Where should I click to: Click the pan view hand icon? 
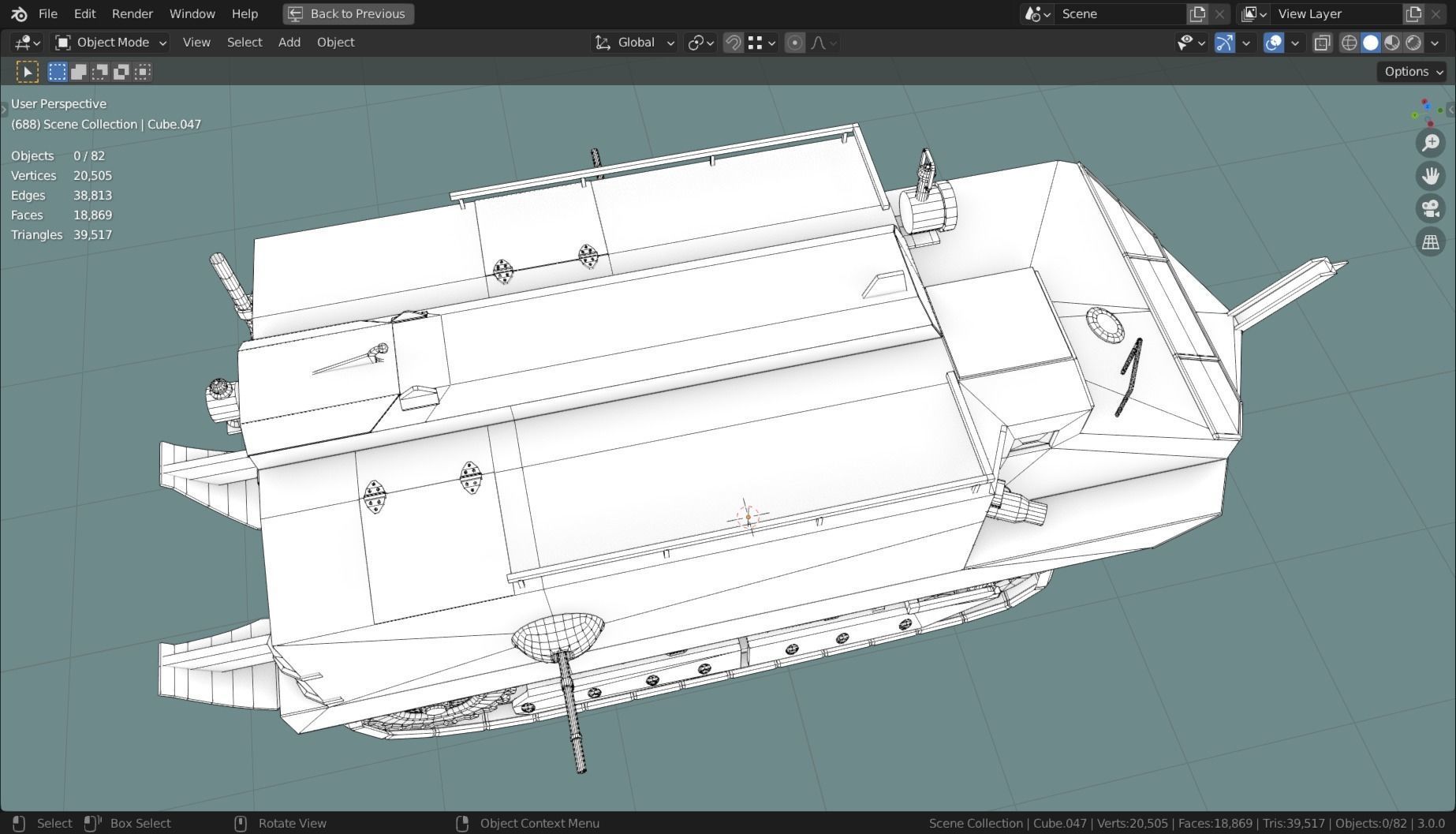click(1431, 175)
